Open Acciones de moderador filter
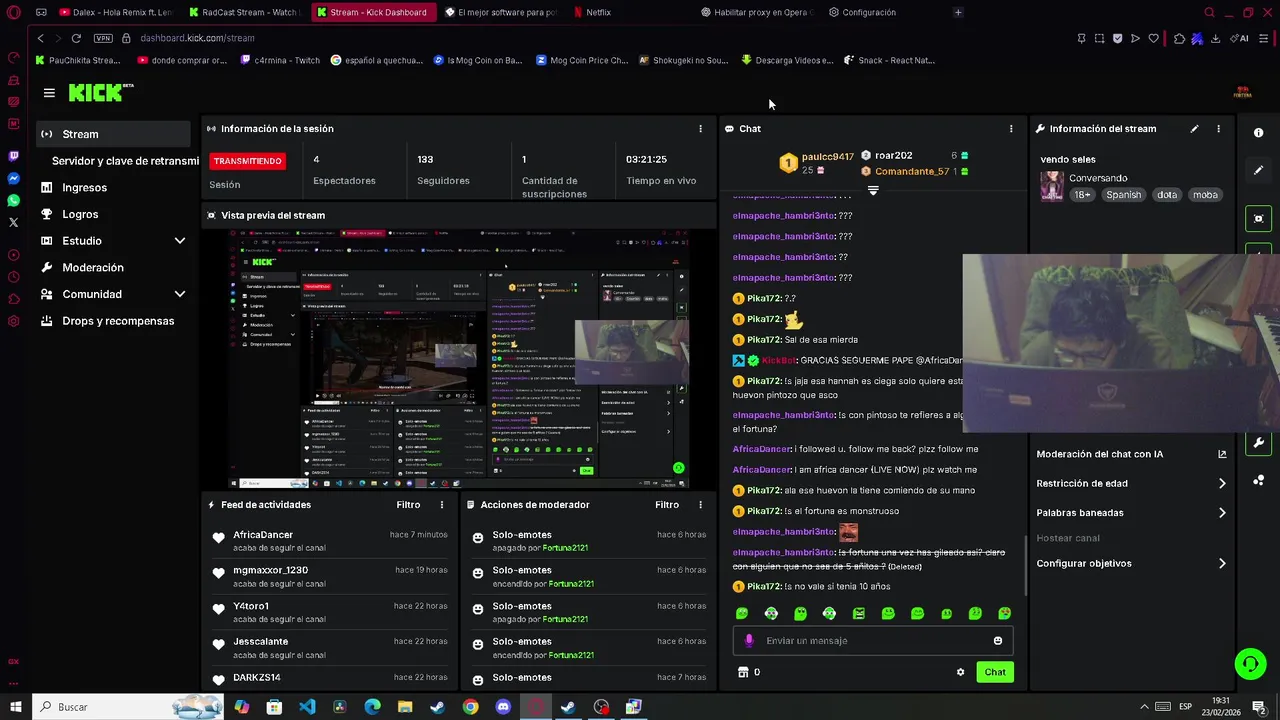Image resolution: width=1280 pixels, height=720 pixels. [x=667, y=505]
